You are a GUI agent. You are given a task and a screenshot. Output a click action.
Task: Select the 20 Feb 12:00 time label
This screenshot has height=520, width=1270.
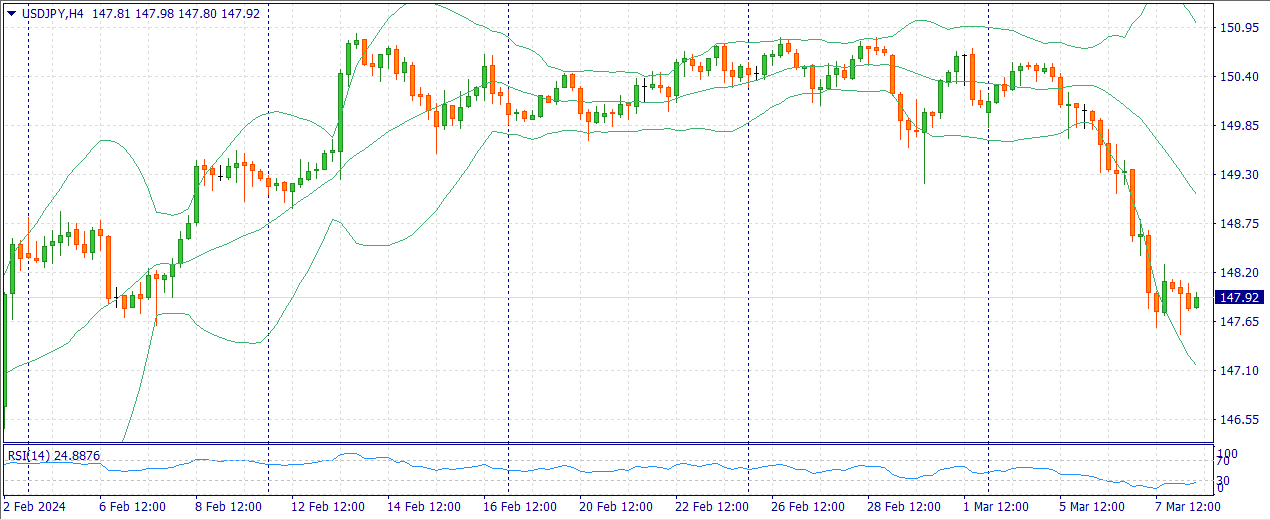616,507
